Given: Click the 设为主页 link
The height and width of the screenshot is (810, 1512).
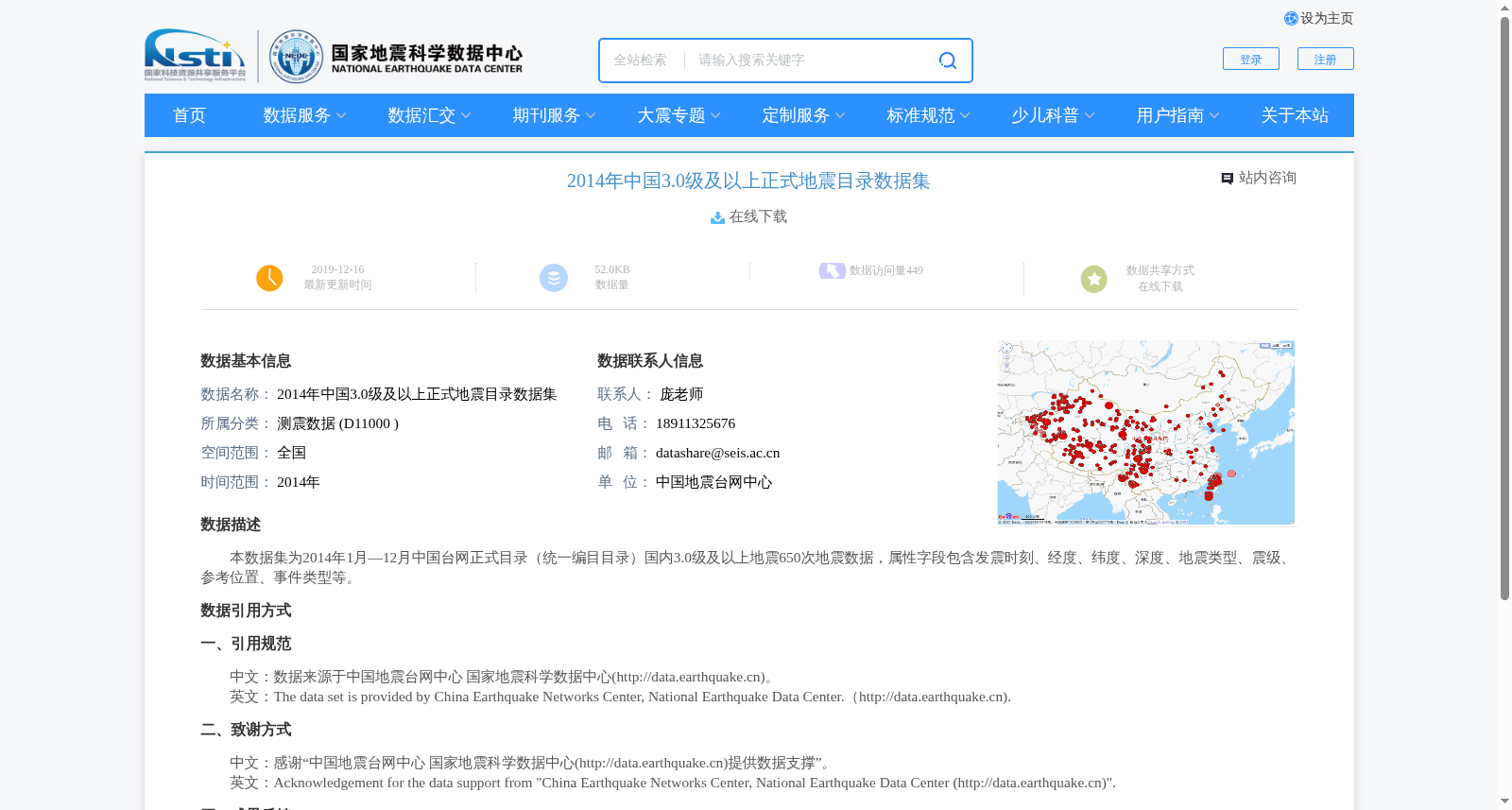Looking at the screenshot, I should [x=1327, y=19].
